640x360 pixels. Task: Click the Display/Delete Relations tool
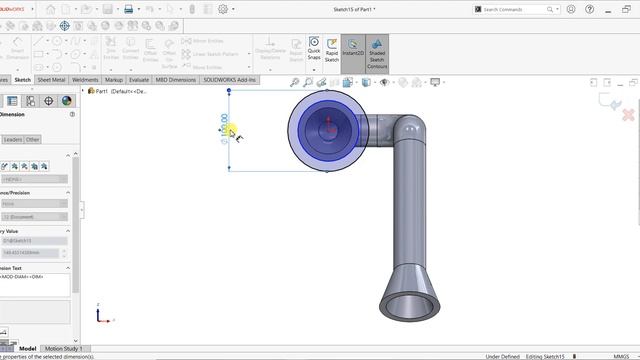coord(270,48)
